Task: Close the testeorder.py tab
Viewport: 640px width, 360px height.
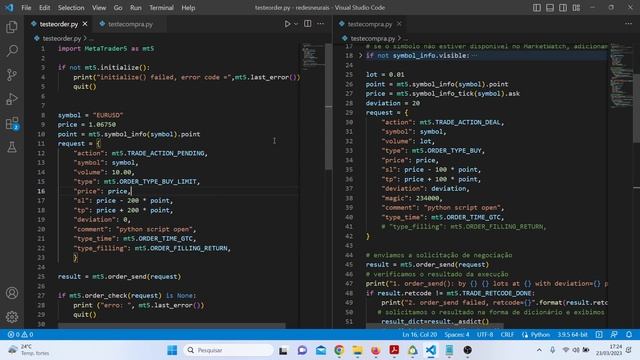Action: 85,24
